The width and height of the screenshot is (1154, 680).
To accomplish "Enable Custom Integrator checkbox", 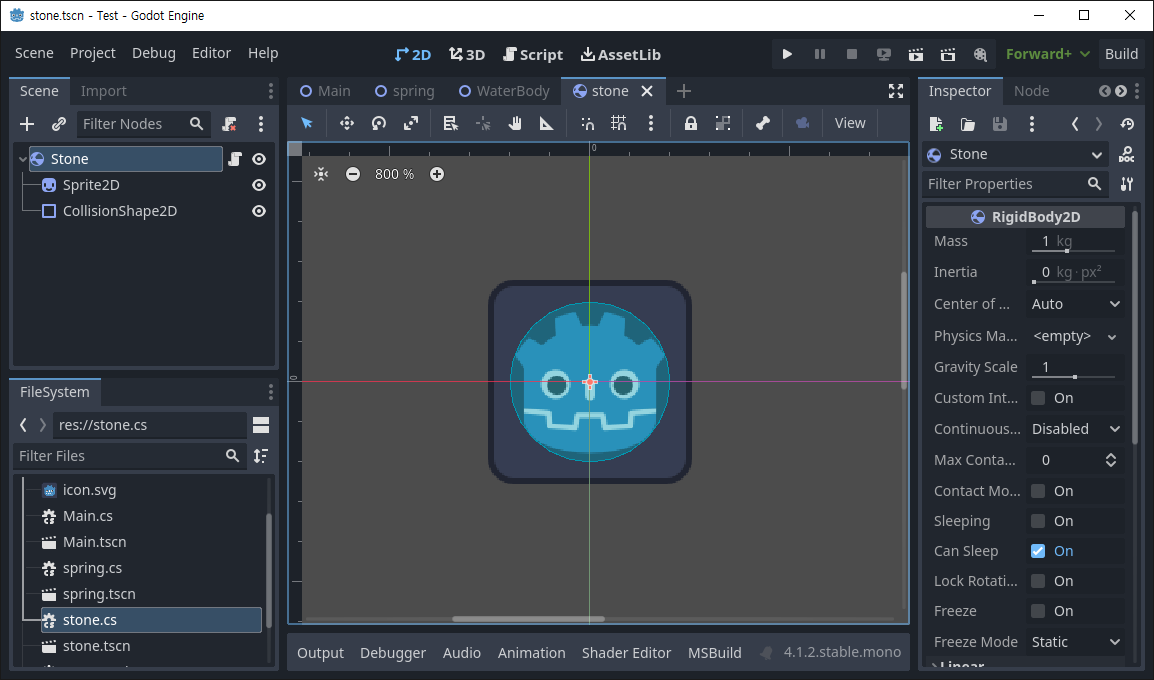I will [1038, 398].
